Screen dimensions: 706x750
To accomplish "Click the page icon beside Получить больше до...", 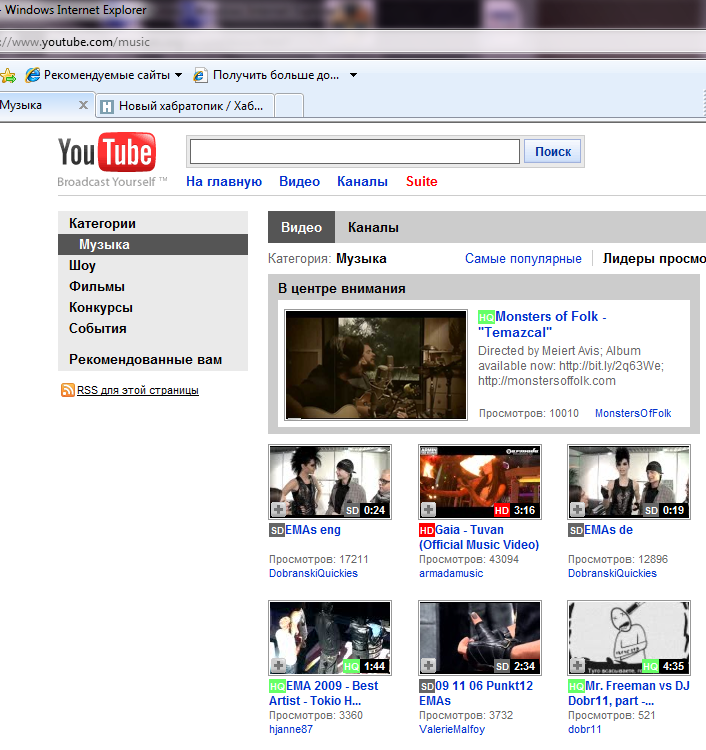I will [200, 75].
